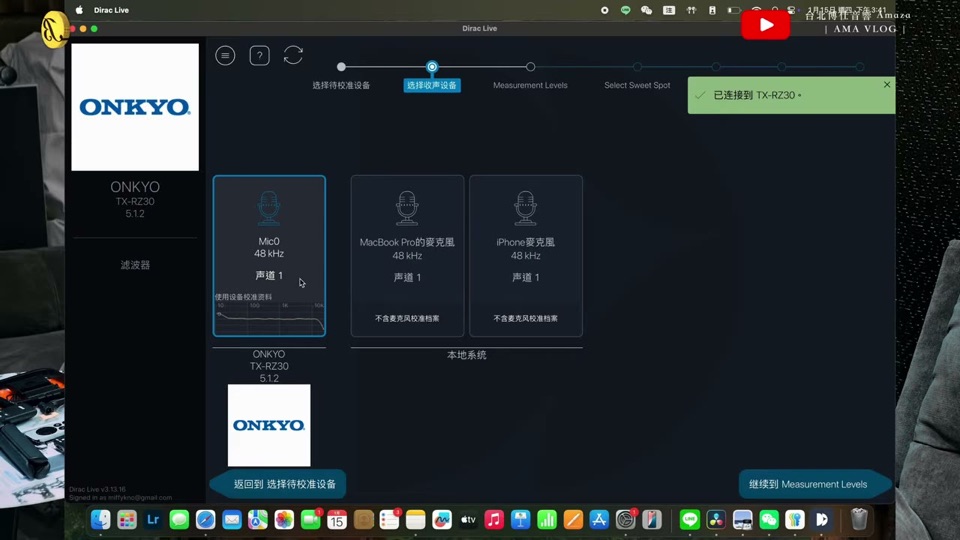Open the Apple menu
Screen dimensions: 960x540
pyautogui.click(x=79, y=10)
